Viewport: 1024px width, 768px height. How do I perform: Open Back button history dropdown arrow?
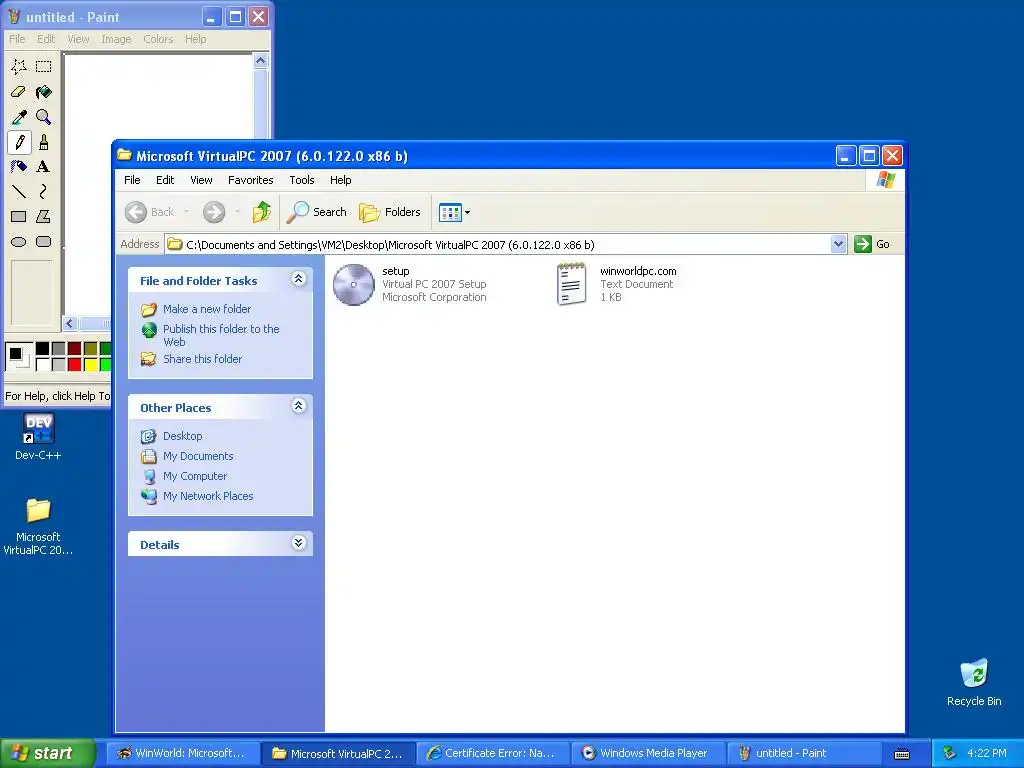(186, 212)
